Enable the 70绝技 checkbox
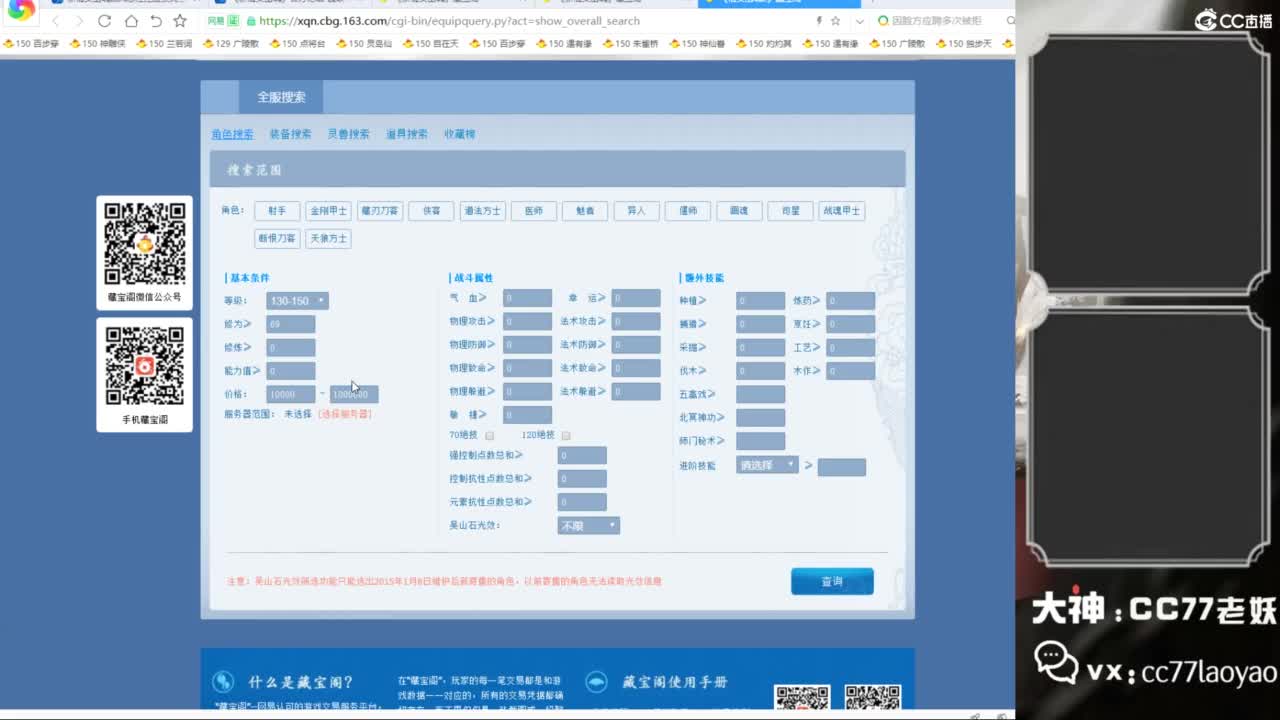Viewport: 1280px width, 720px height. [490, 436]
